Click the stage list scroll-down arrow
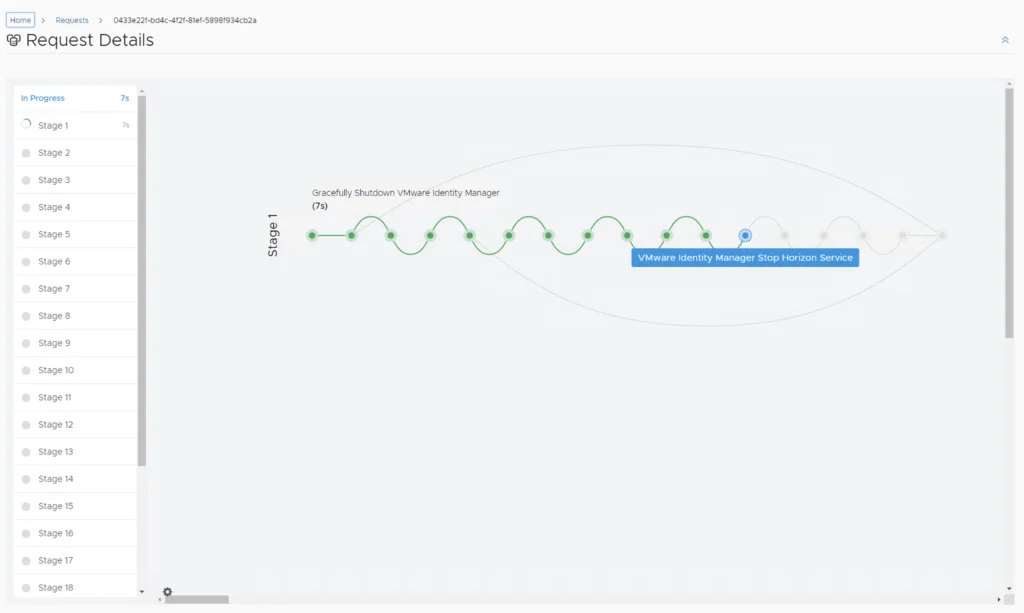Viewport: 1024px width, 613px height. click(x=142, y=592)
